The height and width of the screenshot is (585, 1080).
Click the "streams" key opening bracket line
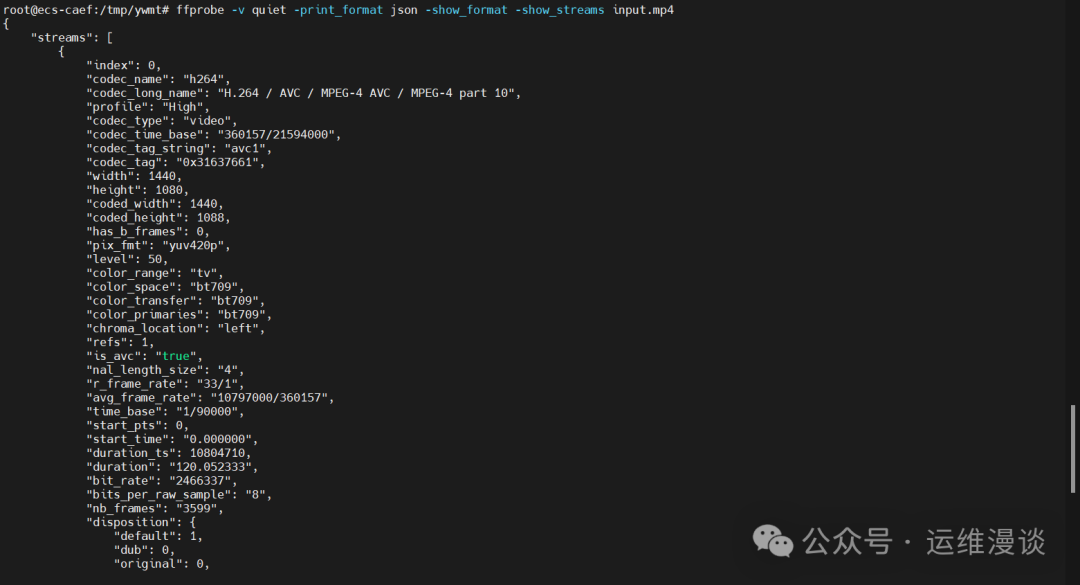coord(76,37)
